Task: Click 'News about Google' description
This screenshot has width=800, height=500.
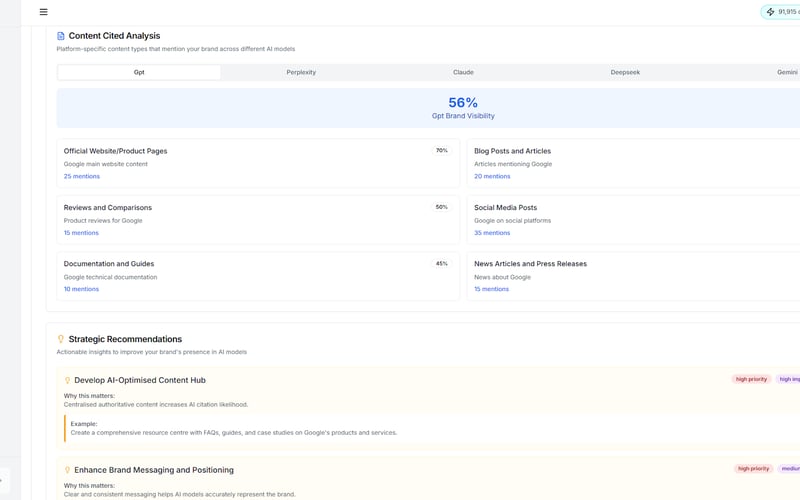Action: pyautogui.click(x=503, y=277)
